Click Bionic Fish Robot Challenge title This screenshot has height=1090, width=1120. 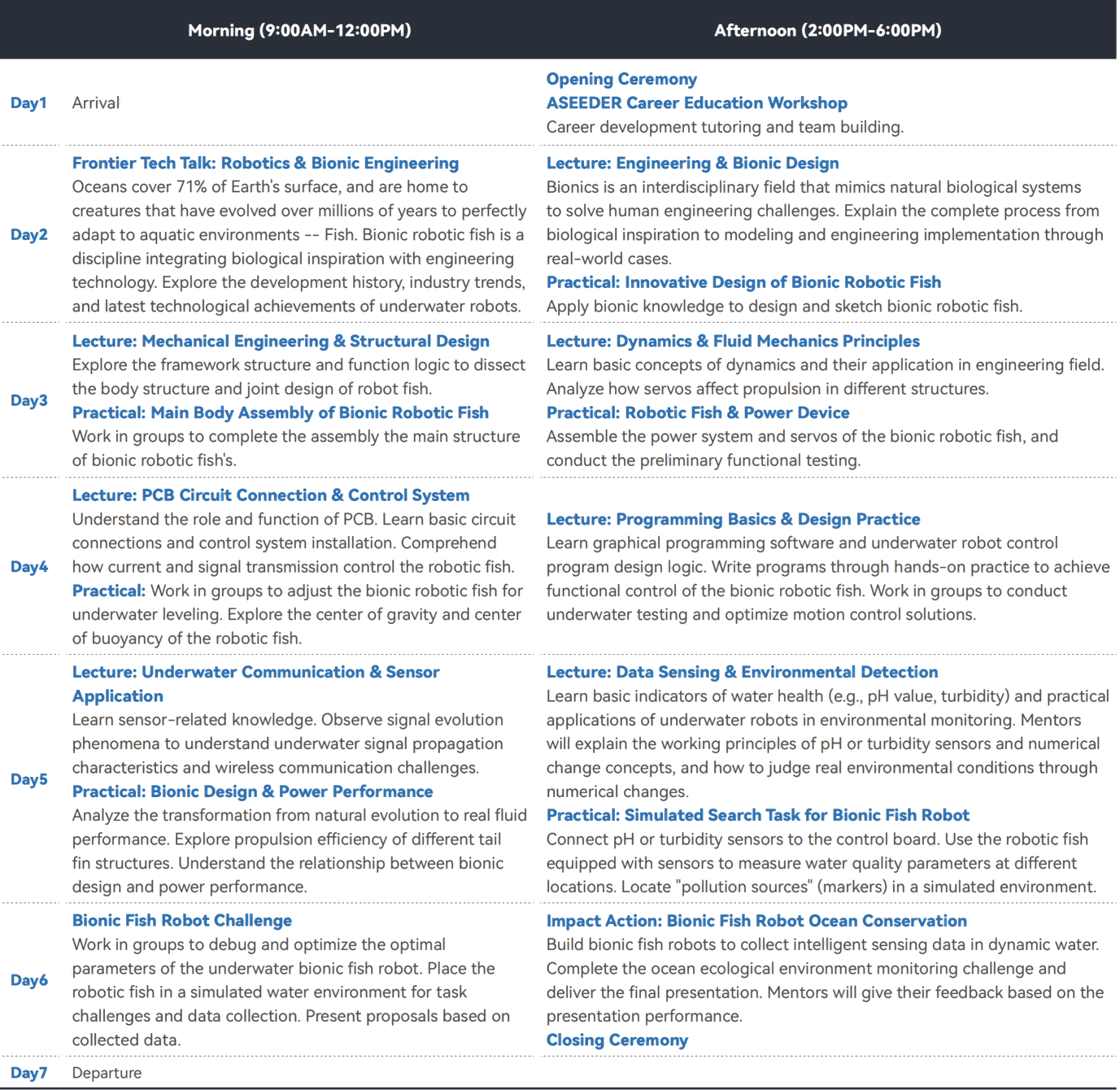point(182,921)
